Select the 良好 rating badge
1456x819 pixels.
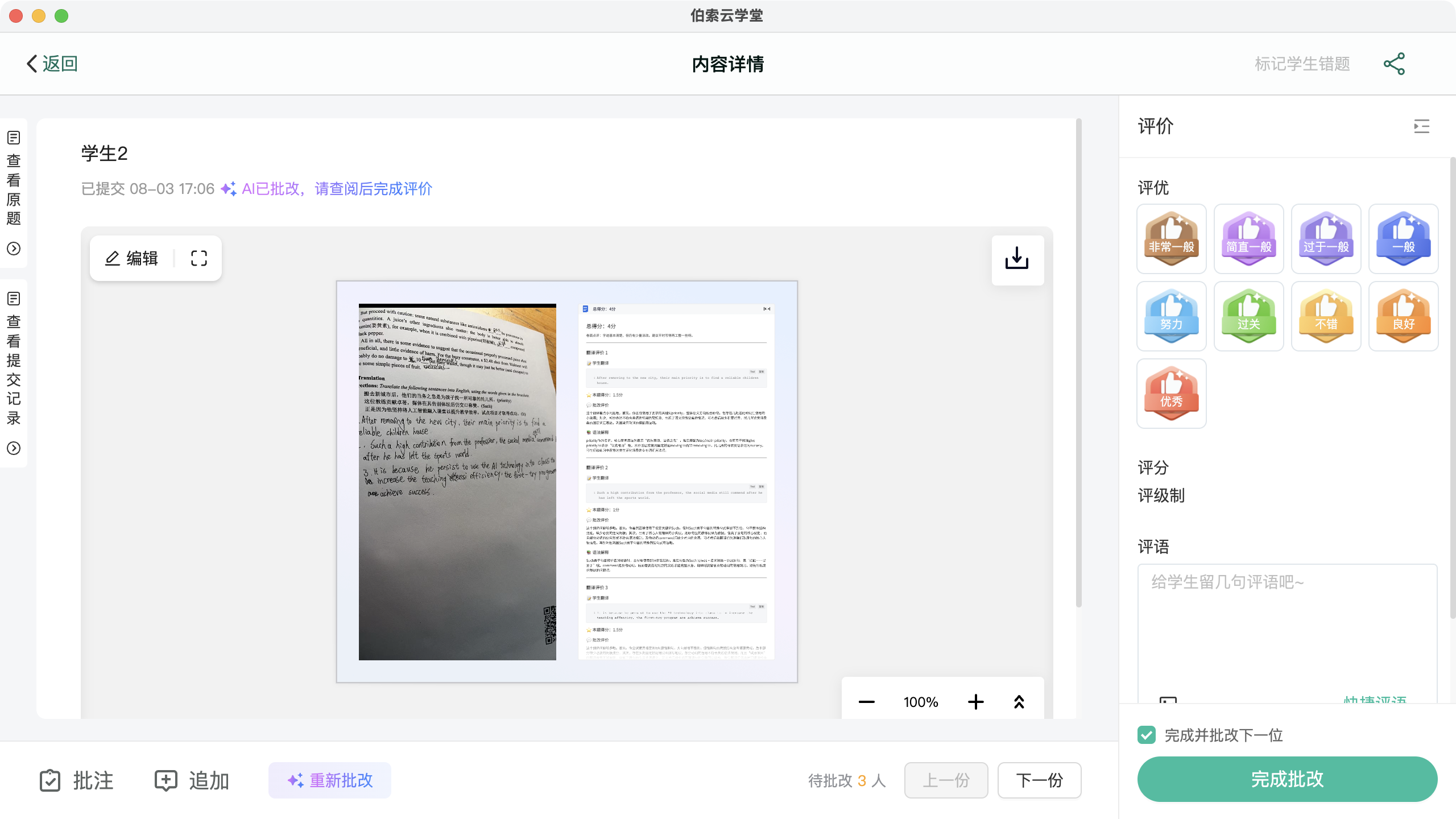pyautogui.click(x=1403, y=316)
